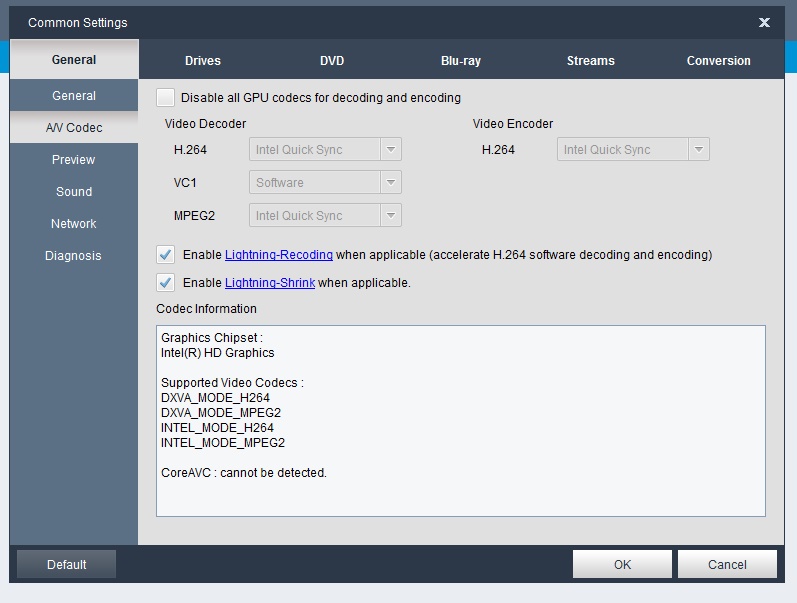Uncheck Enable Lightning-Recoding checkbox

pyautogui.click(x=165, y=254)
